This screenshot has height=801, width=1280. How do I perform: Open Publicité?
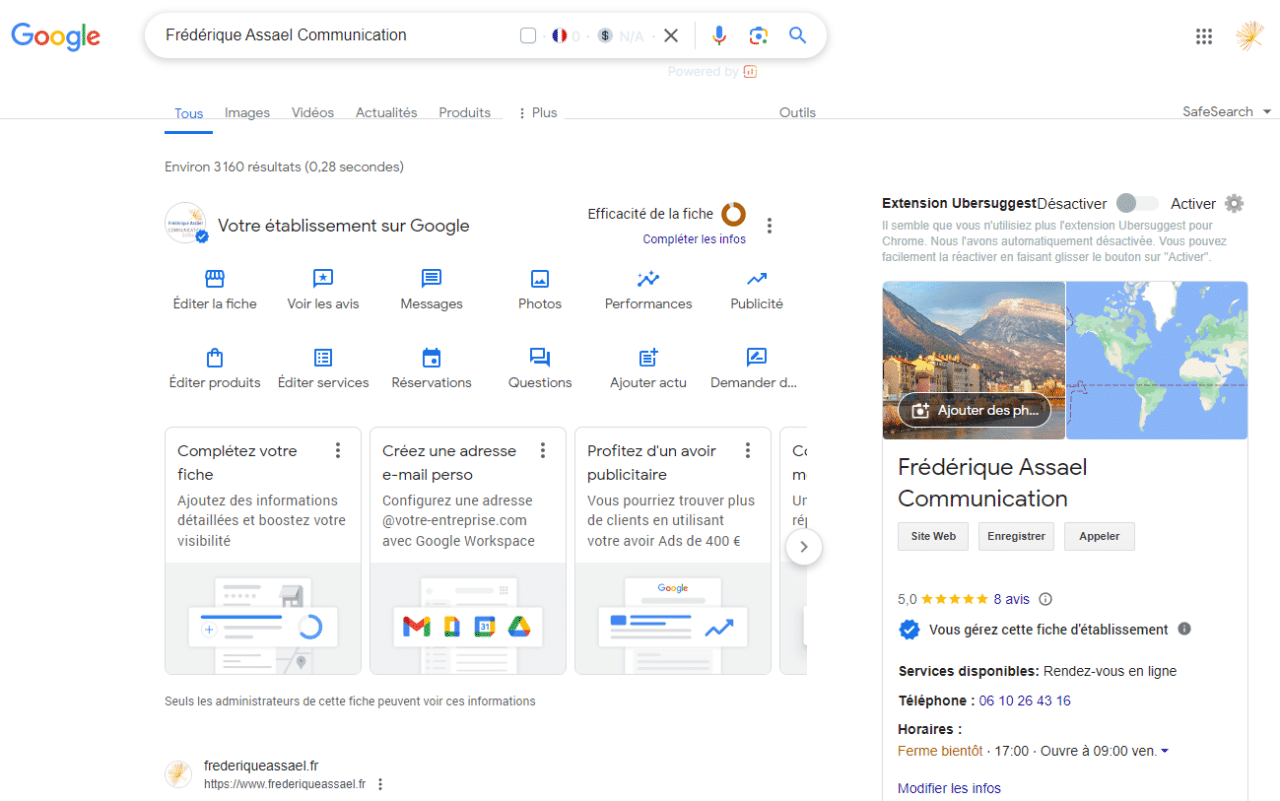(757, 290)
